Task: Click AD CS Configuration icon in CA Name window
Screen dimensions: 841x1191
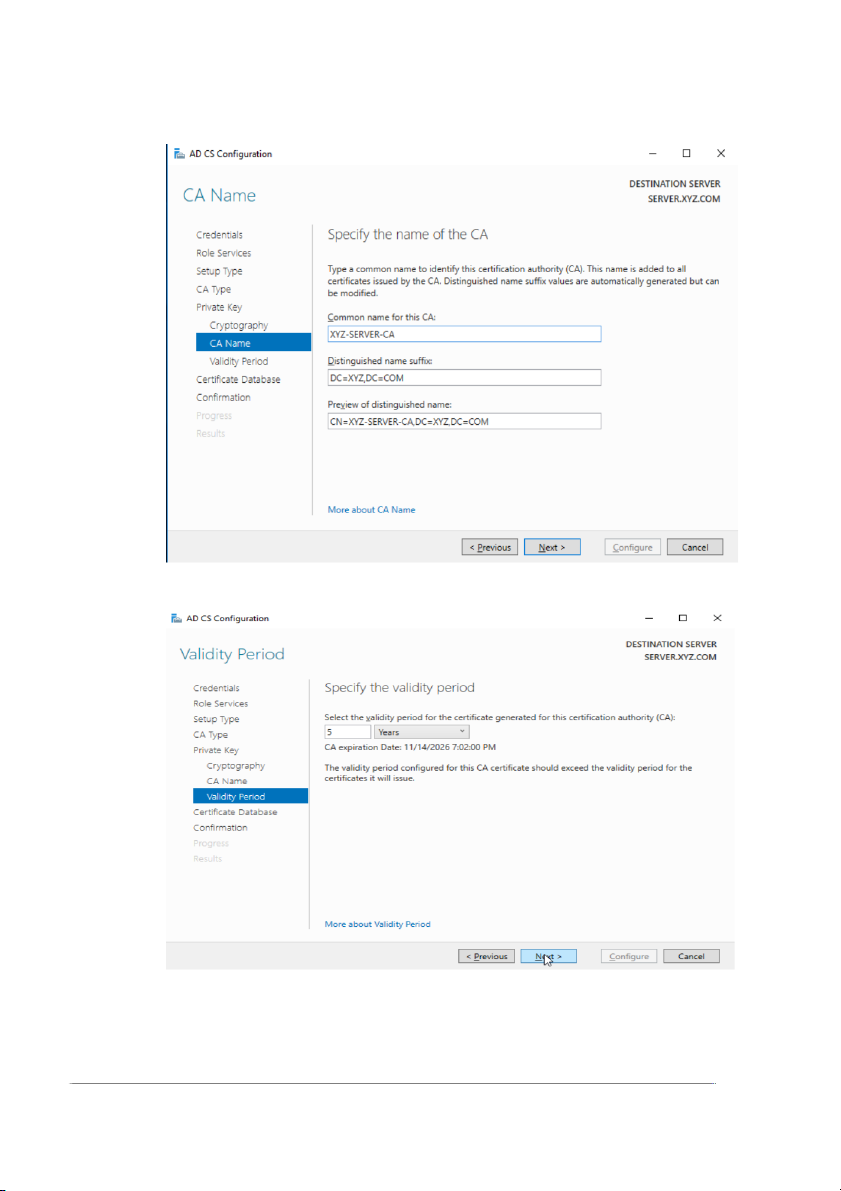Action: click(179, 153)
